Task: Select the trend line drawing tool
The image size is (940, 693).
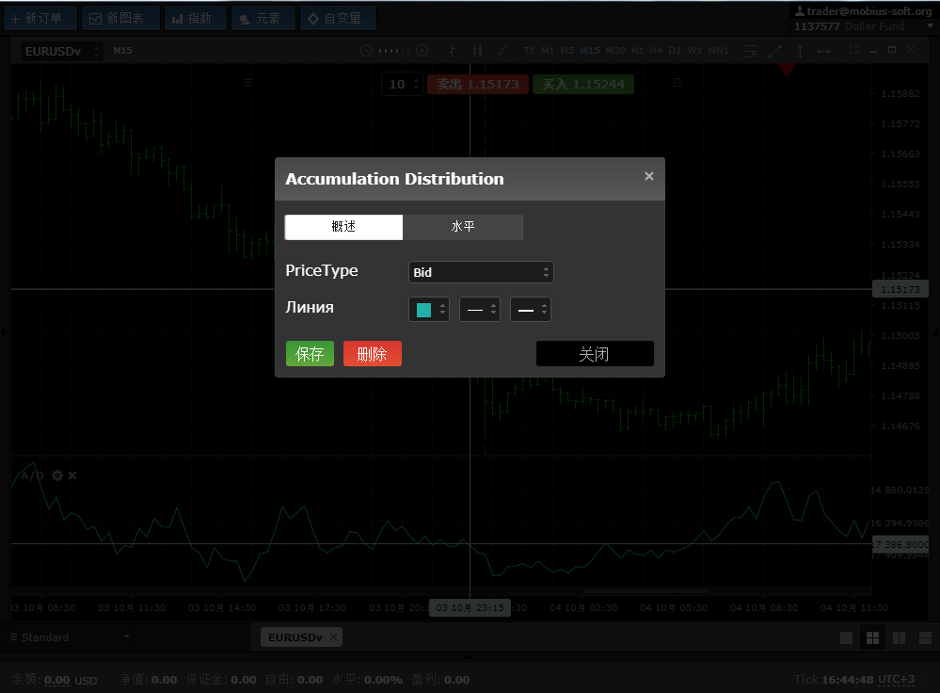Action: 775,51
